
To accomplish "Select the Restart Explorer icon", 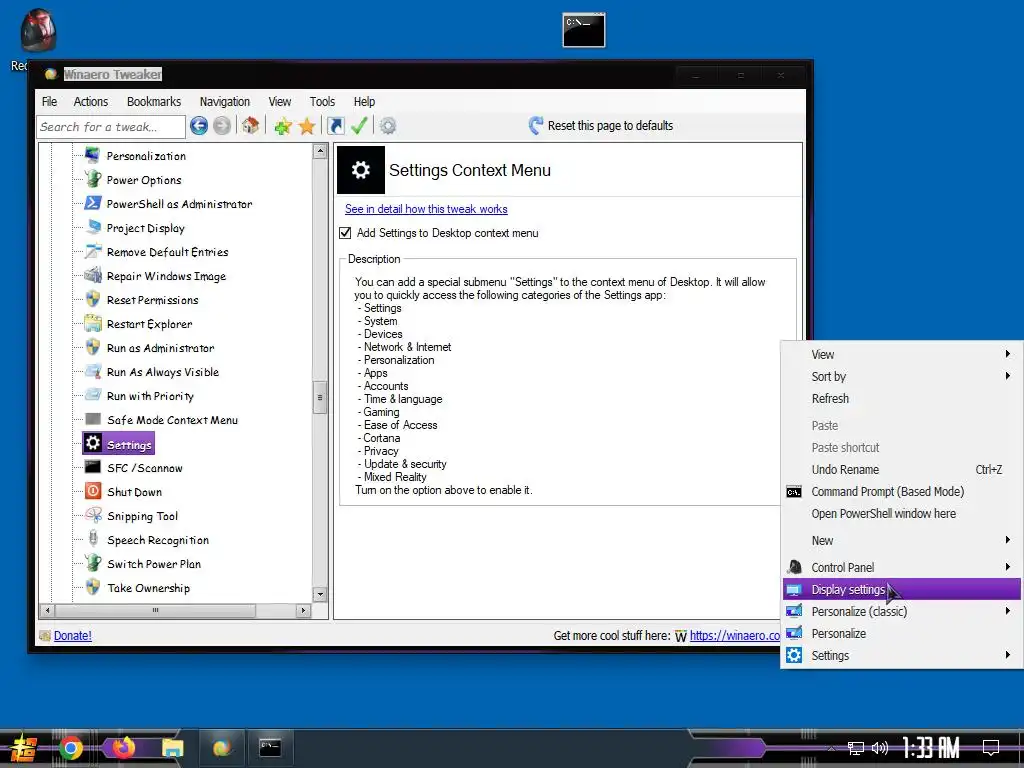I will tap(93, 323).
